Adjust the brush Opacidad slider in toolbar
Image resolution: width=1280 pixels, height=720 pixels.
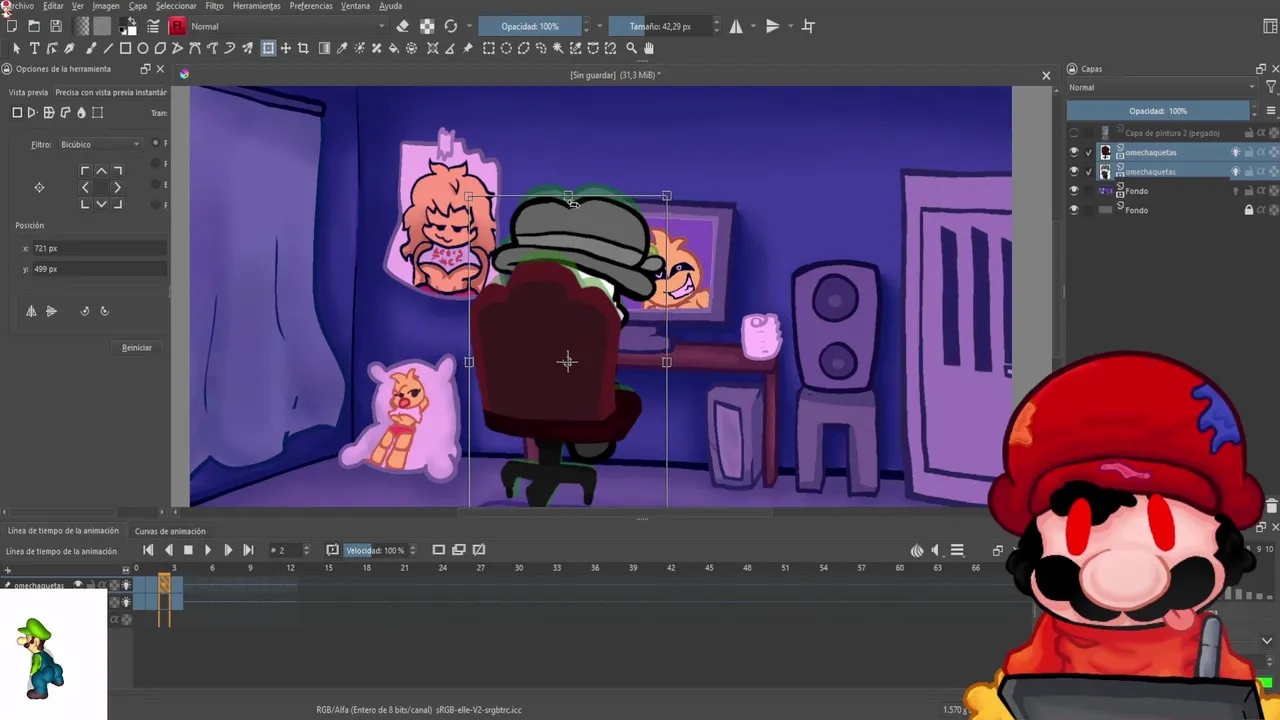coord(529,26)
